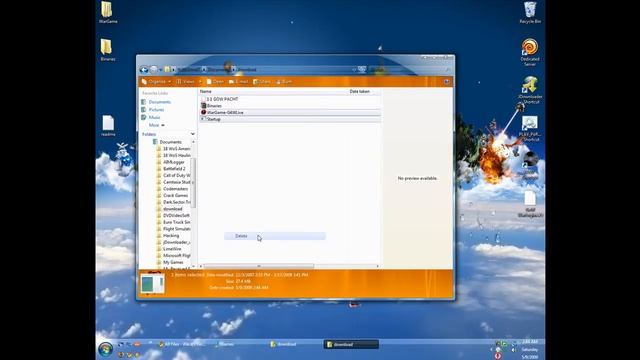Expand More in Favorite Links

pyautogui.click(x=156, y=125)
